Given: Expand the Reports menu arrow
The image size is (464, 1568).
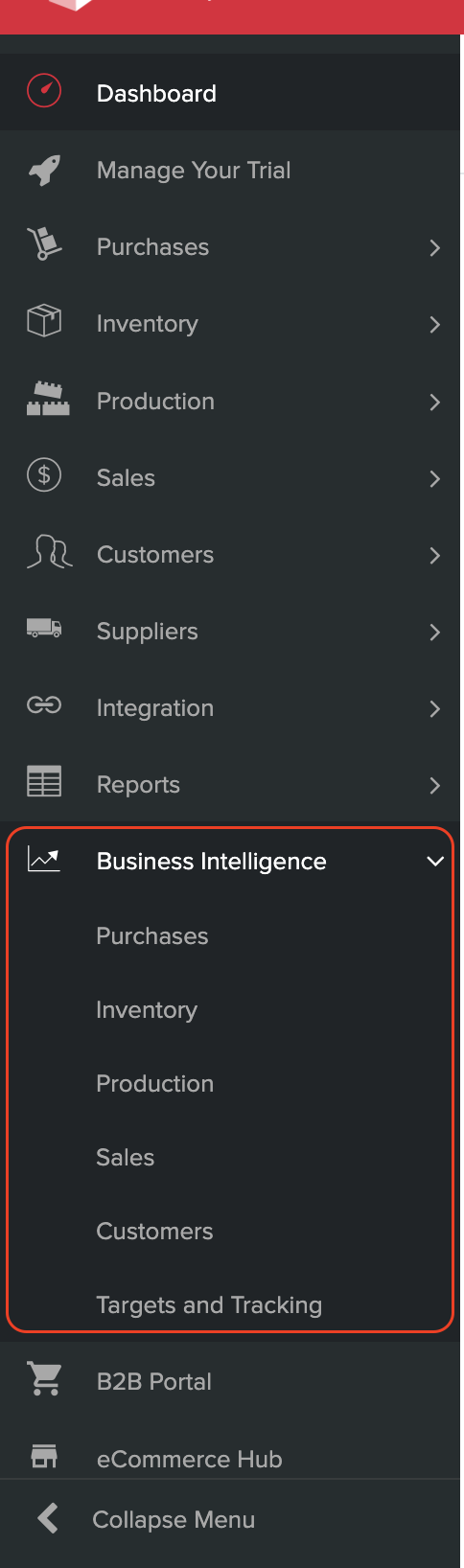Looking at the screenshot, I should (435, 786).
